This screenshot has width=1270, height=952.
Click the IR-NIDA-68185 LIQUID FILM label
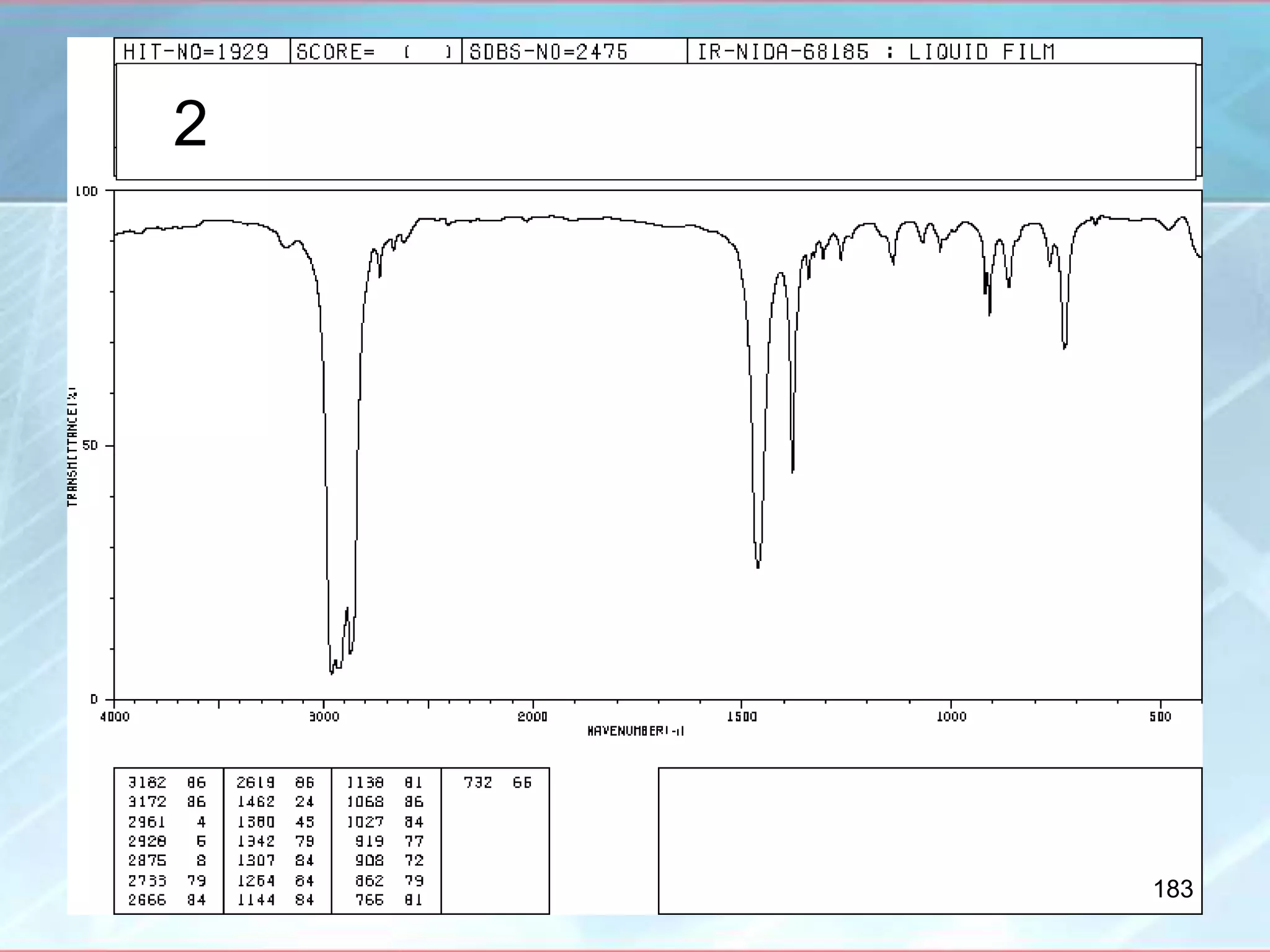click(x=876, y=52)
